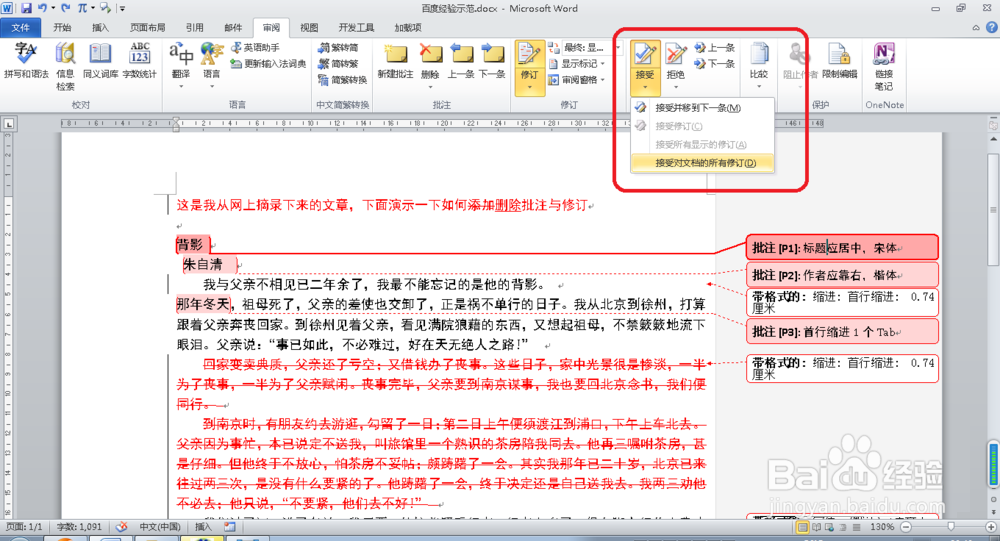Click 中文(中国) language in status bar

pos(159,527)
